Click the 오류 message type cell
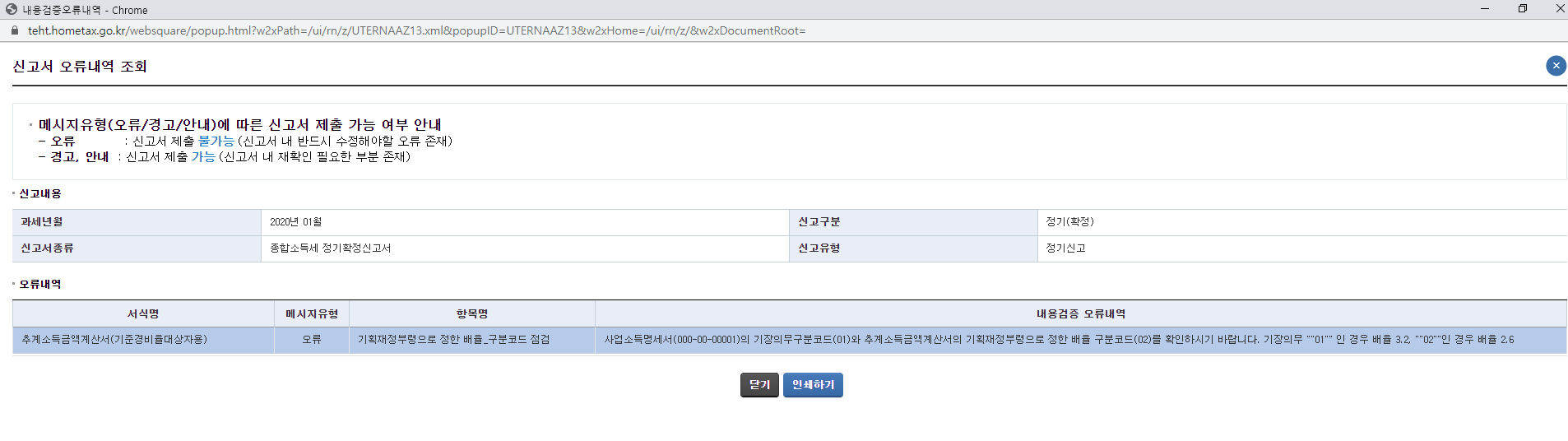The width and height of the screenshot is (1568, 441). click(x=312, y=340)
